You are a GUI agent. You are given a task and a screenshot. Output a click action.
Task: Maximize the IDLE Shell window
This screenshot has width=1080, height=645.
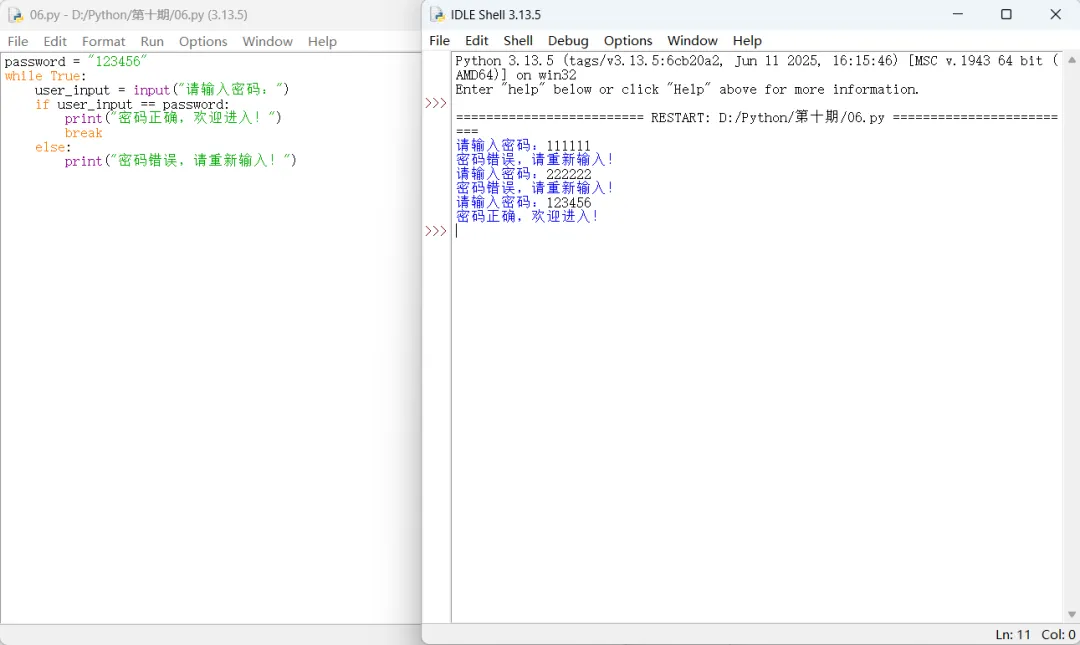point(1006,14)
